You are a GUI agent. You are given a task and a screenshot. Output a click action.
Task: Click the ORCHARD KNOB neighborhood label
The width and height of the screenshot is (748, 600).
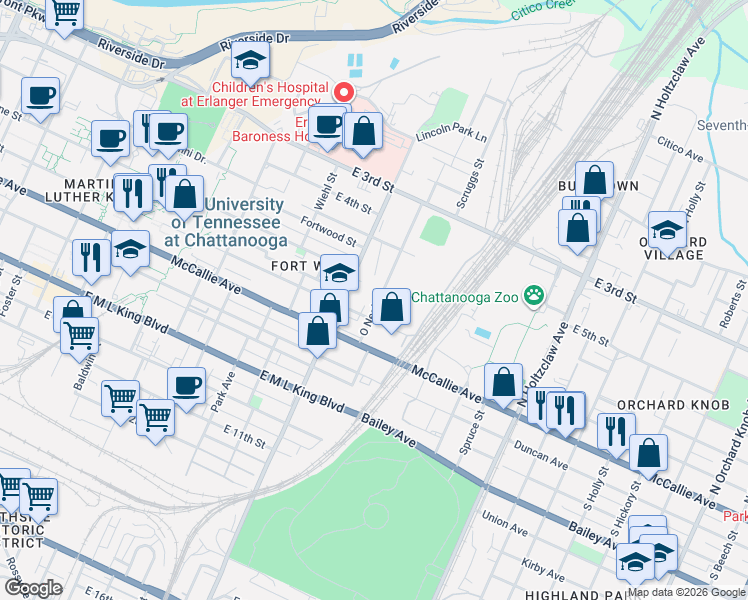(x=673, y=405)
